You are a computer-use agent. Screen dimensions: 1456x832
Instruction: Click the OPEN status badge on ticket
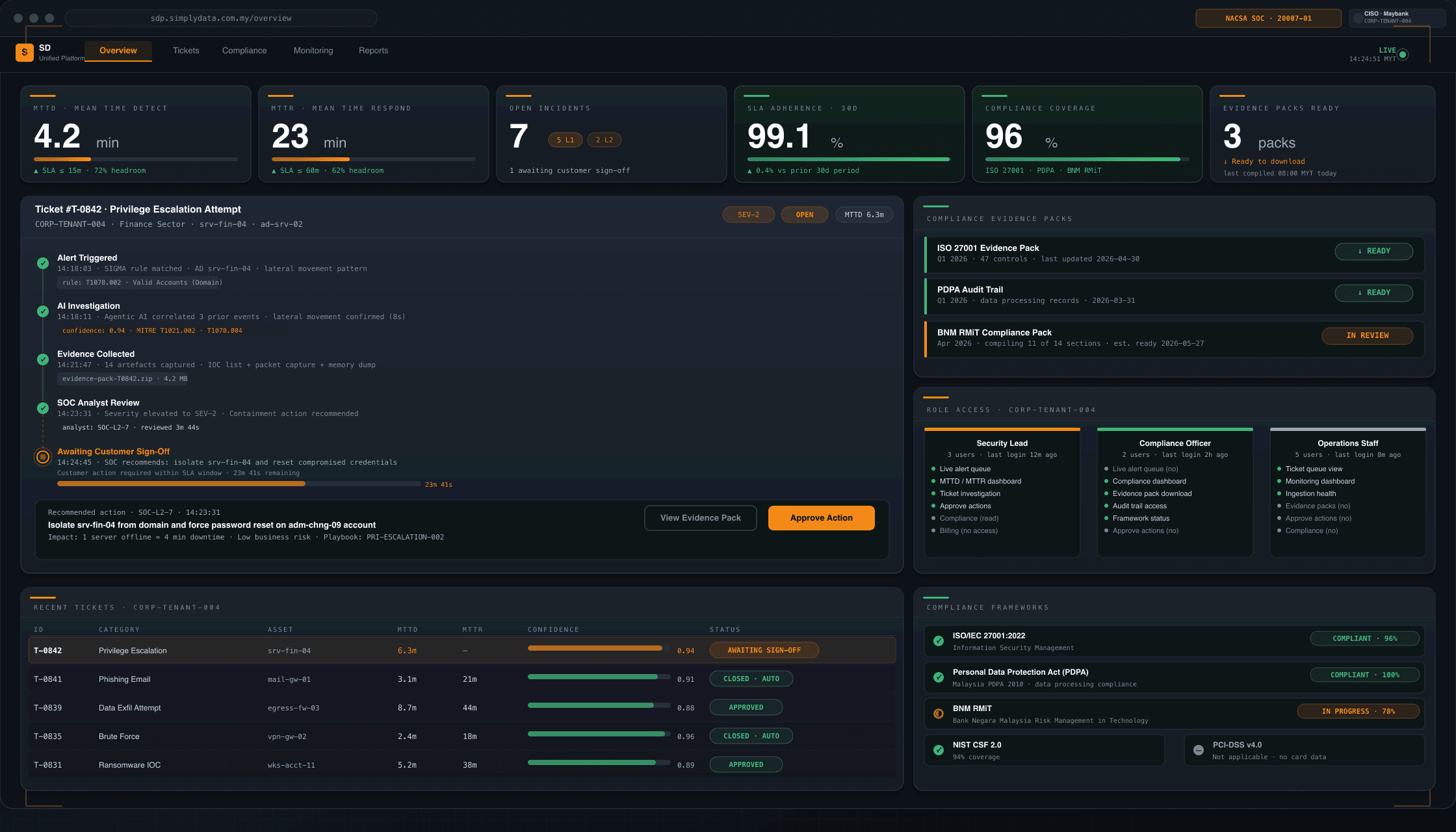pyautogui.click(x=805, y=214)
